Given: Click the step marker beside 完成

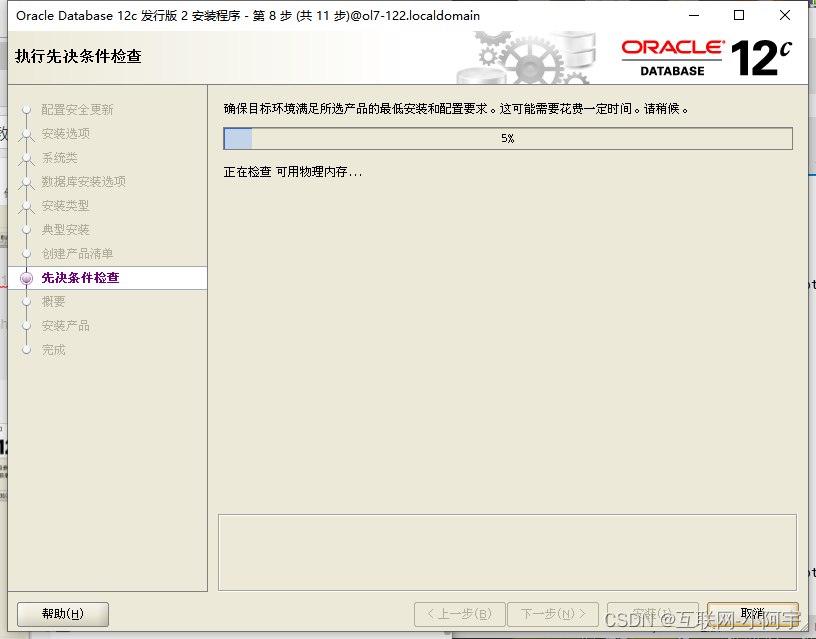Looking at the screenshot, I should [x=27, y=350].
